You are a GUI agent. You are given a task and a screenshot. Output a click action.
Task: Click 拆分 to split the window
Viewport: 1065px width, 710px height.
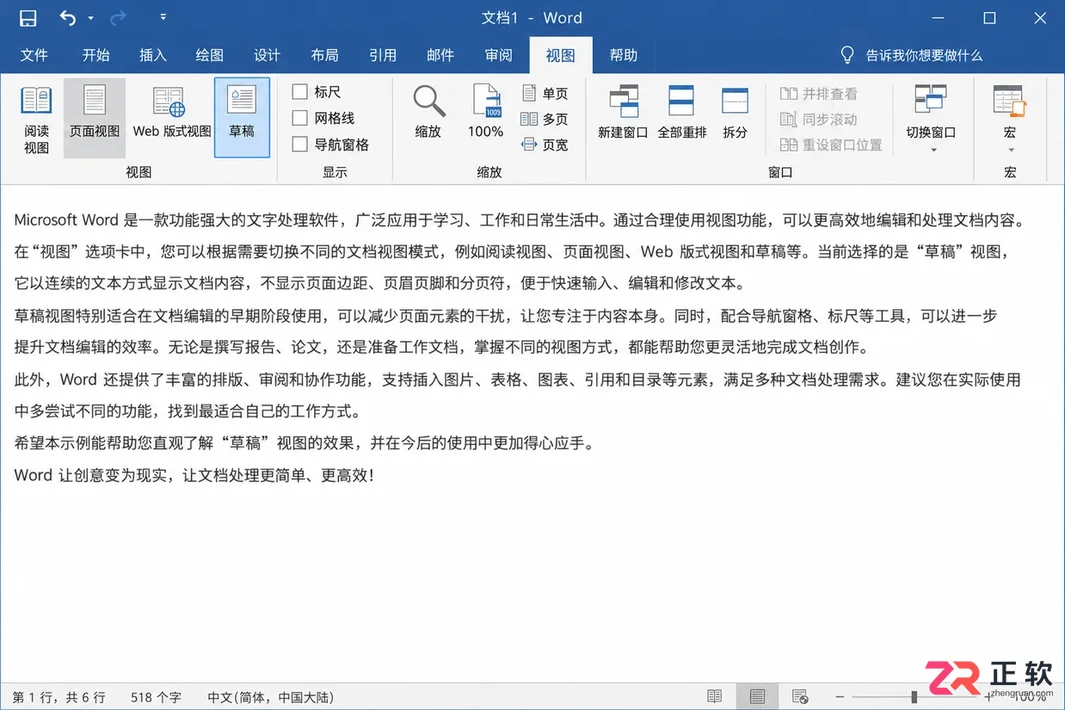pos(735,113)
